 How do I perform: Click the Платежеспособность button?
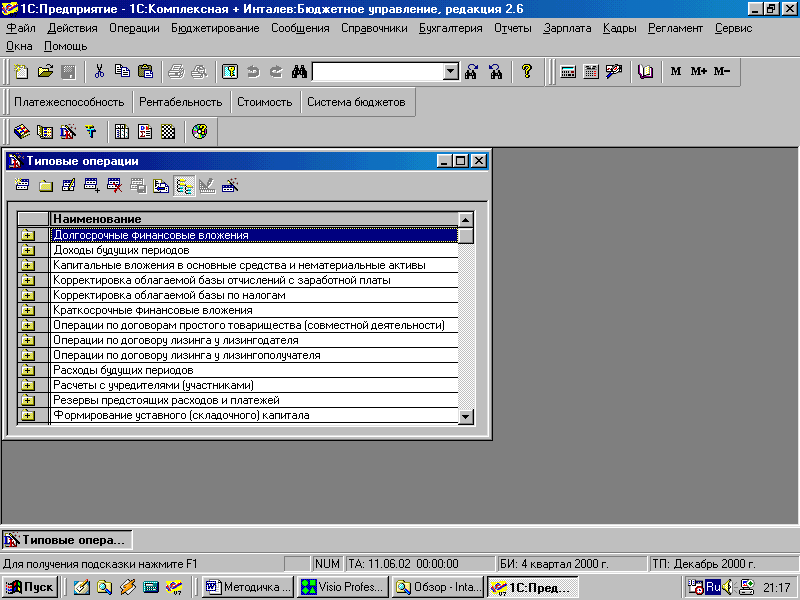(x=69, y=102)
